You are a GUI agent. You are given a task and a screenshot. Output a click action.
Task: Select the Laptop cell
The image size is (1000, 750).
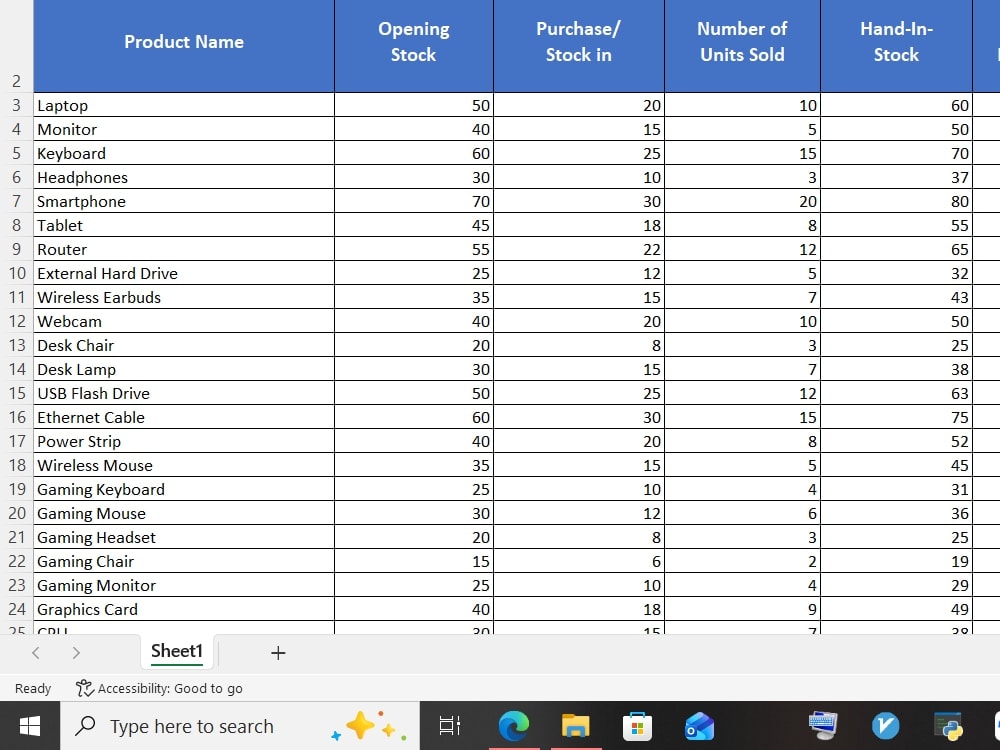(x=184, y=105)
